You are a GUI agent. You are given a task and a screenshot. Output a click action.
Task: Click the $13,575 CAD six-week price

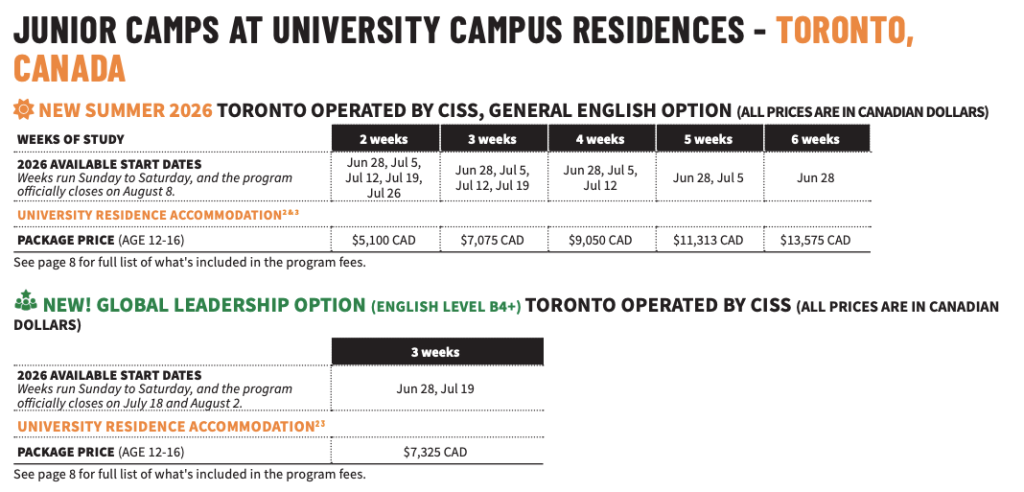pos(816,240)
